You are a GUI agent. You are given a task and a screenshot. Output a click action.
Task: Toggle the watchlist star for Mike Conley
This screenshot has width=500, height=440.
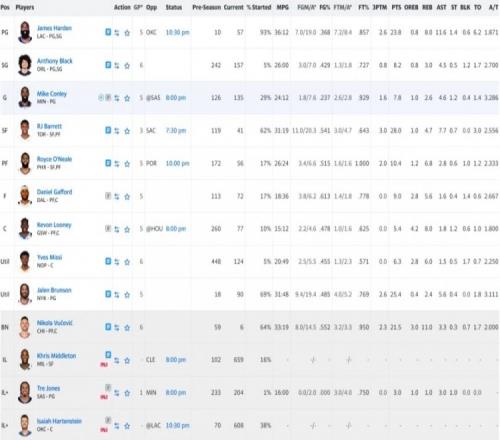coord(127,98)
